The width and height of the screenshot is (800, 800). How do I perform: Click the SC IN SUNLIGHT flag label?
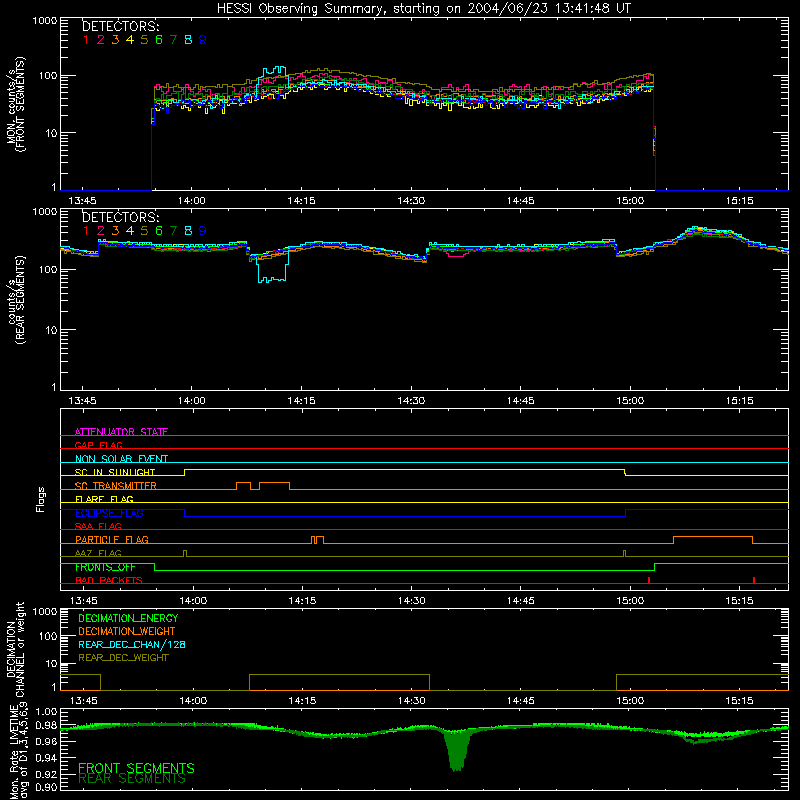pos(115,472)
